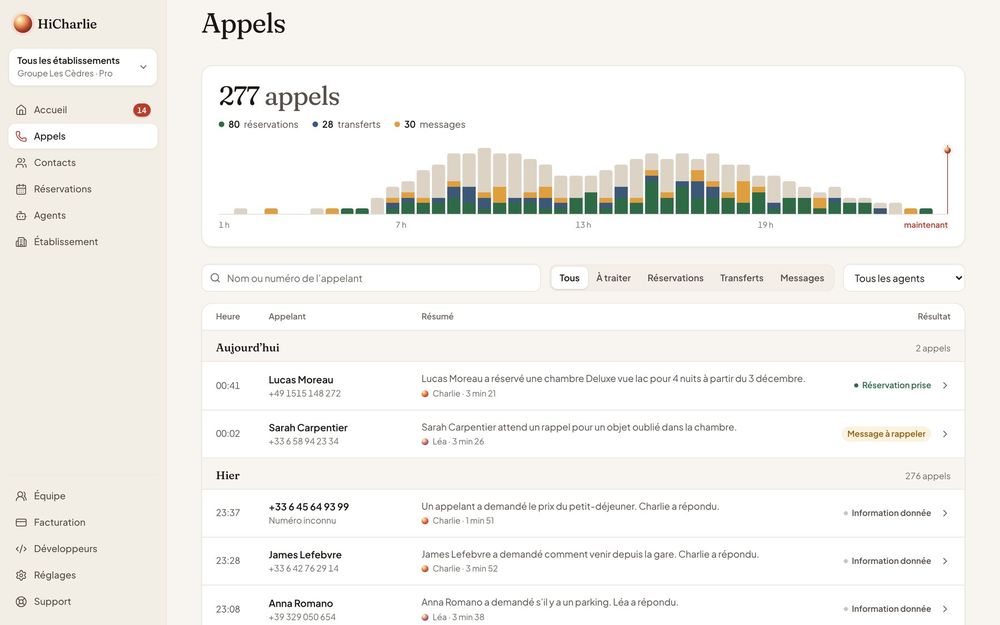This screenshot has width=1000, height=625.
Task: Open the chevron for +33 6 45 64 93 99 call
Action: point(945,513)
